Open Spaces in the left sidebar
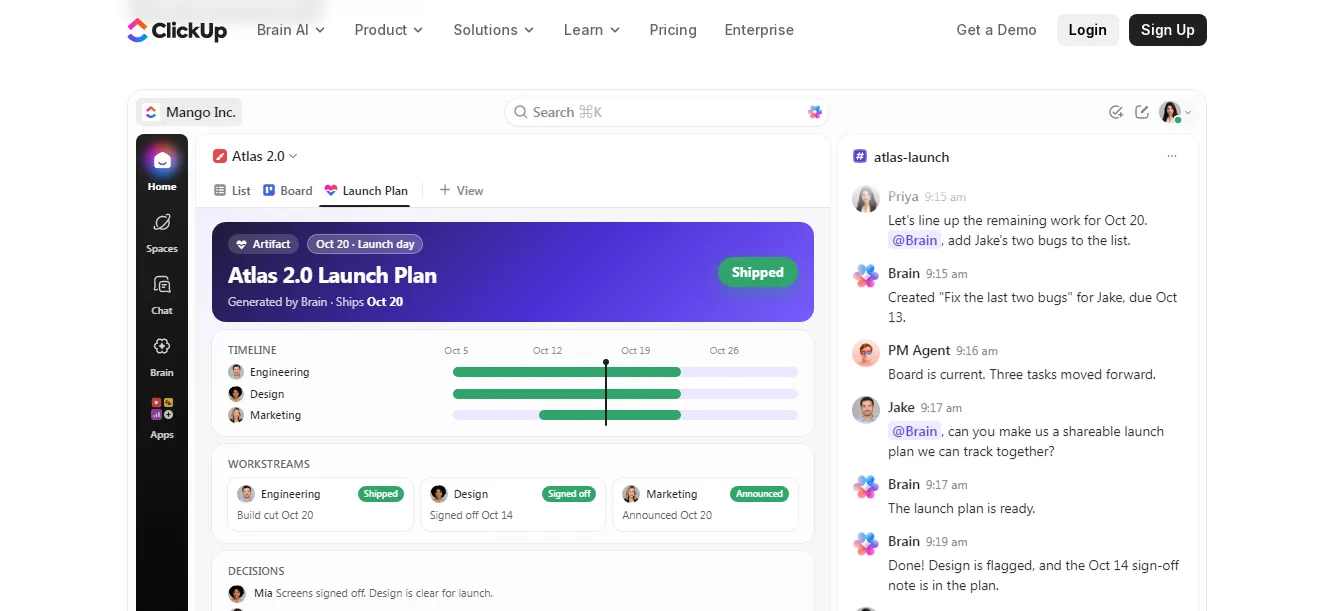Viewport: 1325px width, 611px height. (162, 233)
